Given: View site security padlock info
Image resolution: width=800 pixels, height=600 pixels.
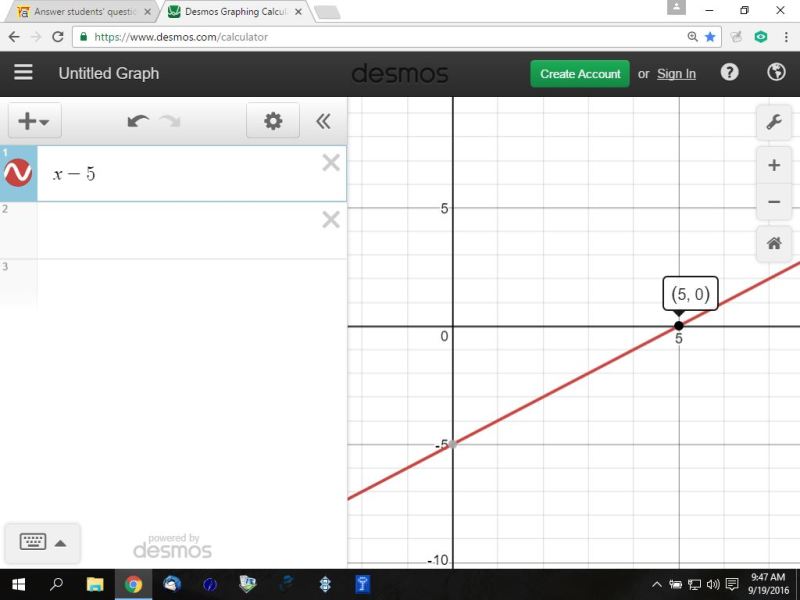Looking at the screenshot, I should pyautogui.click(x=84, y=37).
